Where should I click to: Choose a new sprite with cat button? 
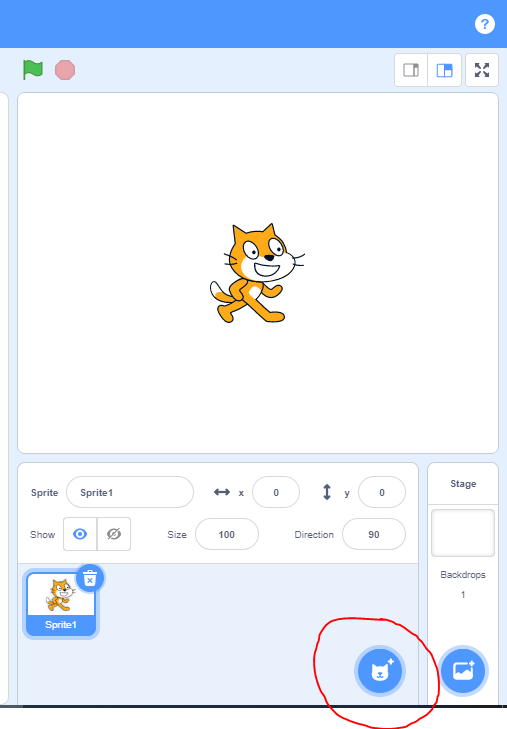pyautogui.click(x=380, y=671)
